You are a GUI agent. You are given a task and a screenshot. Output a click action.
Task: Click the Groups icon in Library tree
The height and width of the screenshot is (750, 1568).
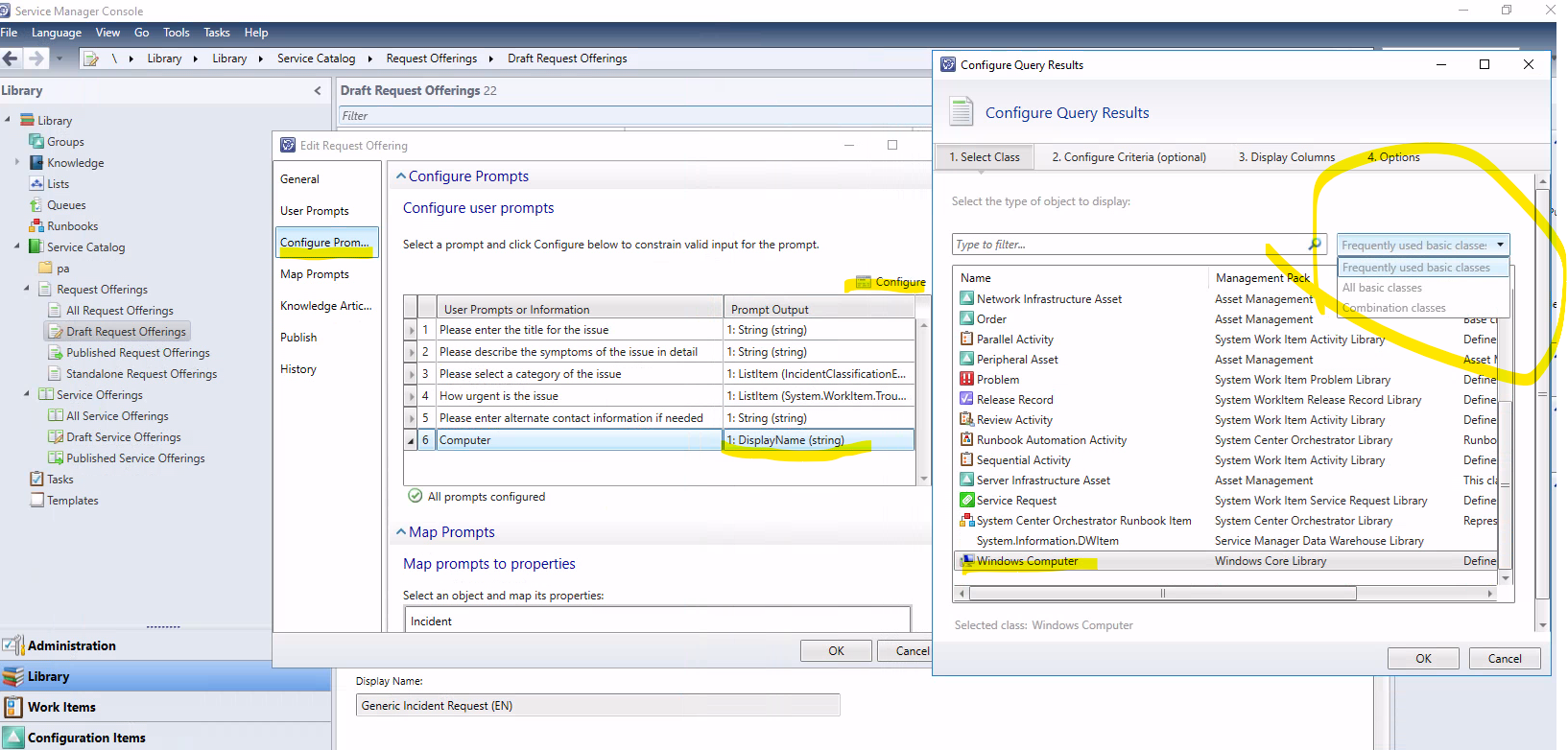pyautogui.click(x=36, y=141)
